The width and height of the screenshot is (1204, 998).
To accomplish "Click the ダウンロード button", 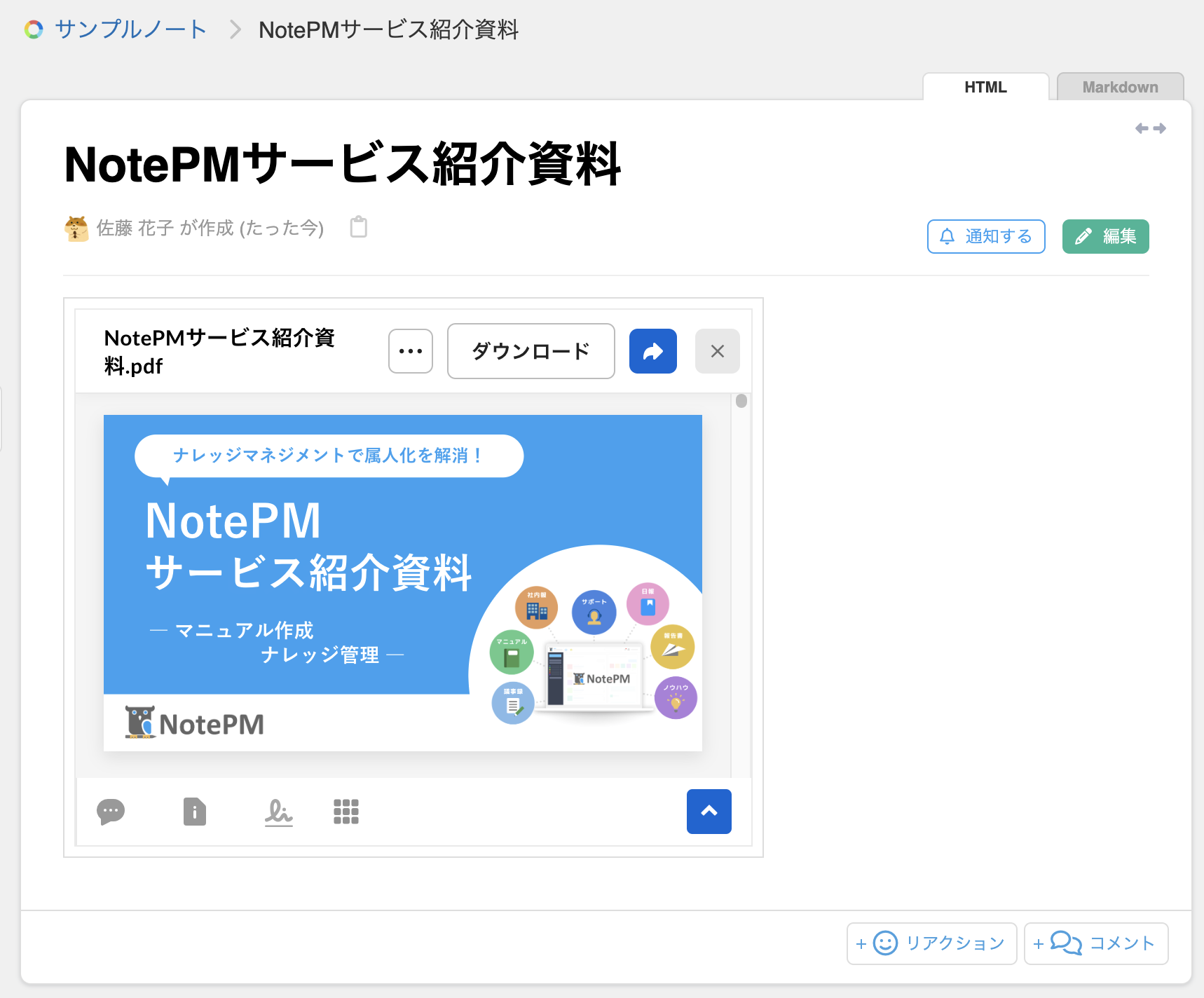I will coord(531,351).
